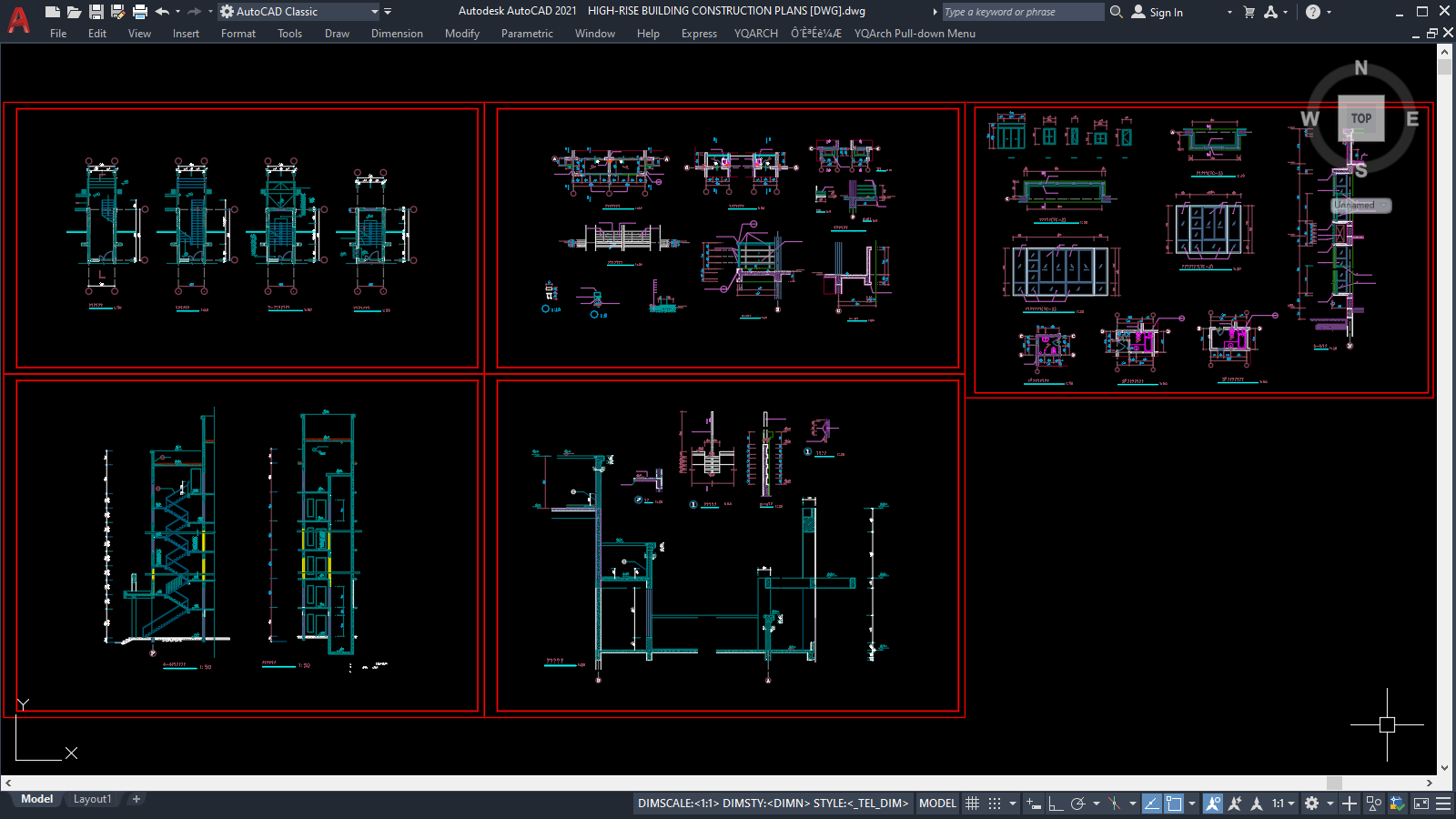Viewport: 1456px width, 819px height.
Task: Click the MODEL button in status bar
Action: [937, 804]
